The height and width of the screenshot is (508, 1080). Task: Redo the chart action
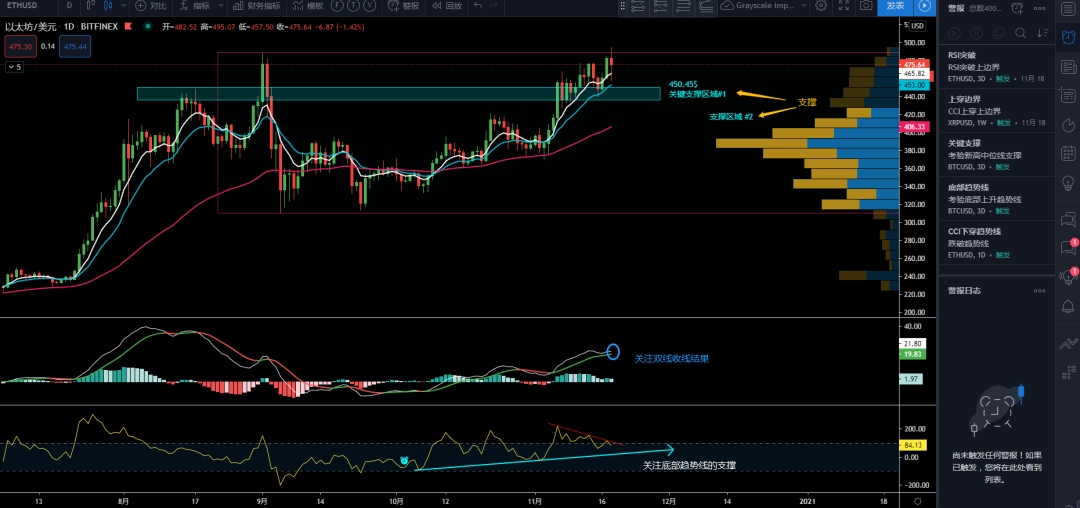click(x=495, y=6)
